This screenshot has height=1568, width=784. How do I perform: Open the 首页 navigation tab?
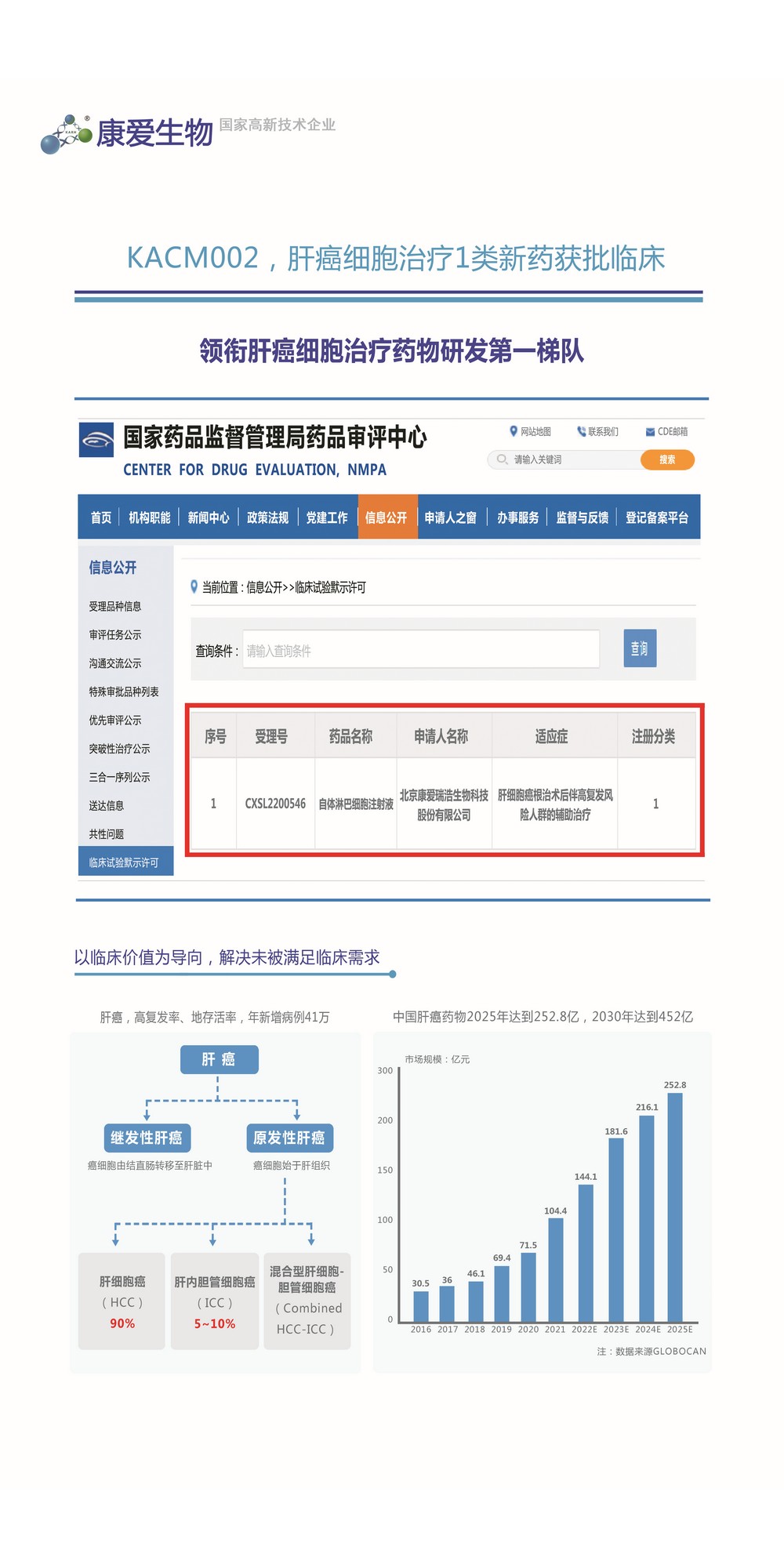pyautogui.click(x=101, y=517)
